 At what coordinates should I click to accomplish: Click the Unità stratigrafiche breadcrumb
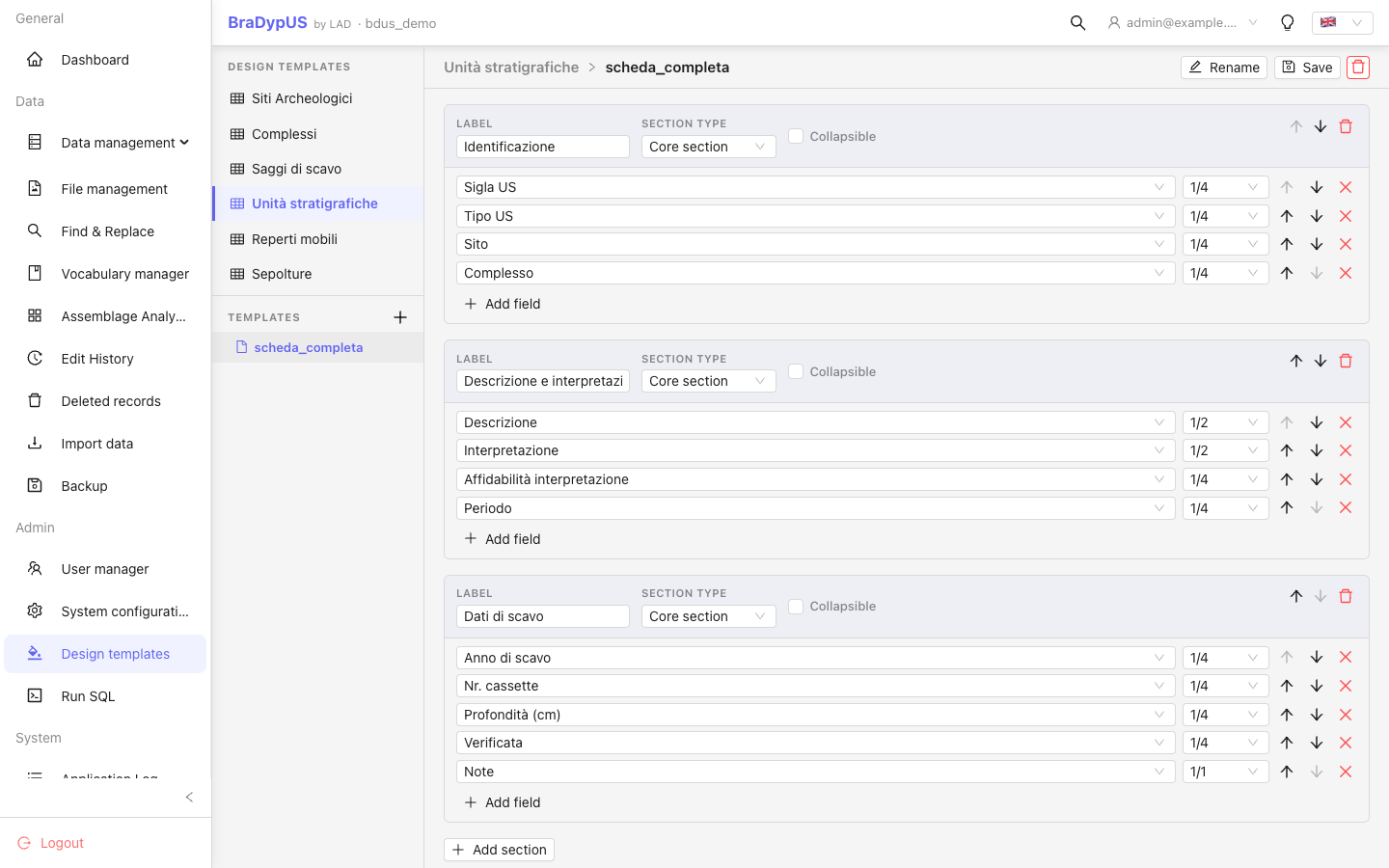click(x=511, y=68)
